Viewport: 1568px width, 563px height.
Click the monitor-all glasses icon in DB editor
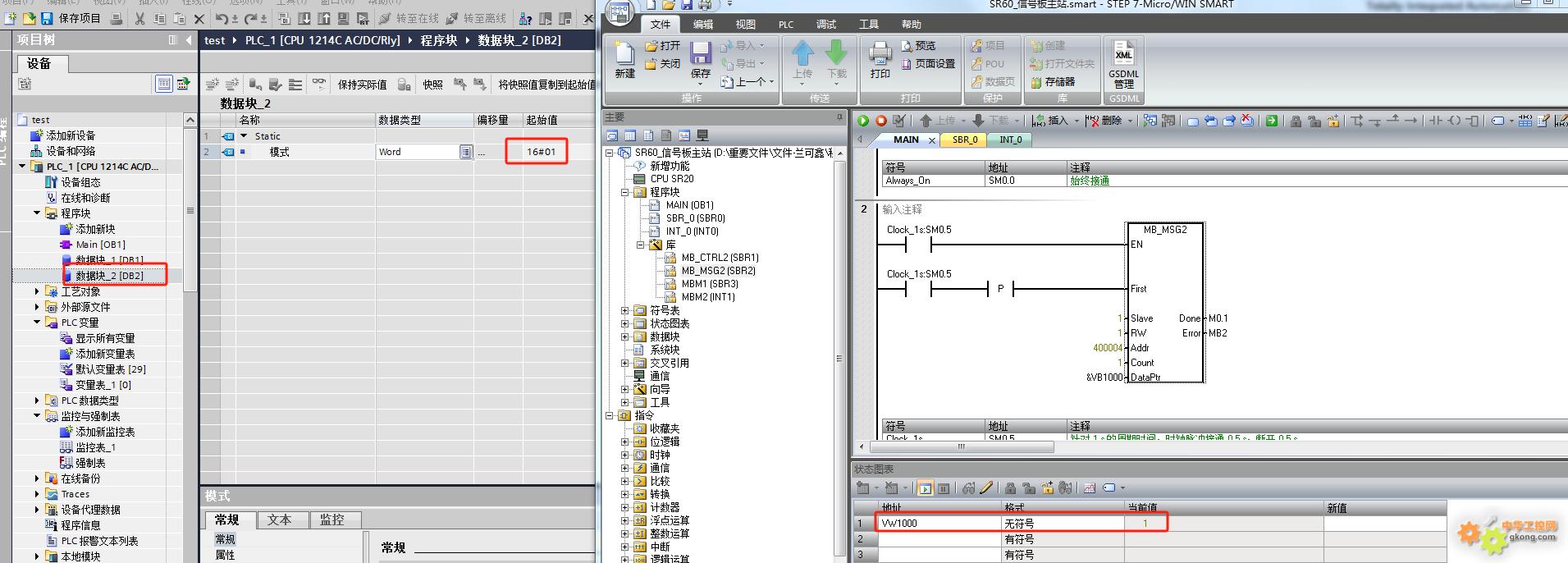tap(319, 84)
